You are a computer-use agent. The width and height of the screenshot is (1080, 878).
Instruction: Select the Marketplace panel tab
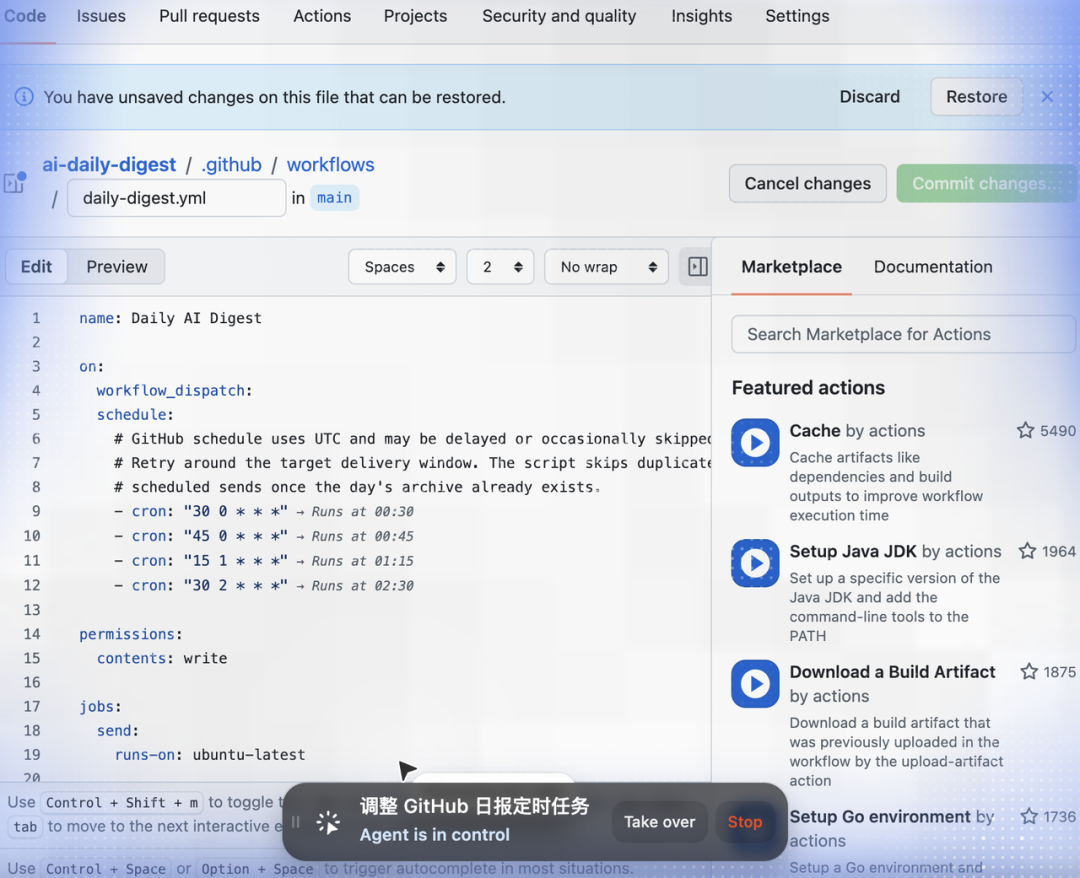pos(791,266)
